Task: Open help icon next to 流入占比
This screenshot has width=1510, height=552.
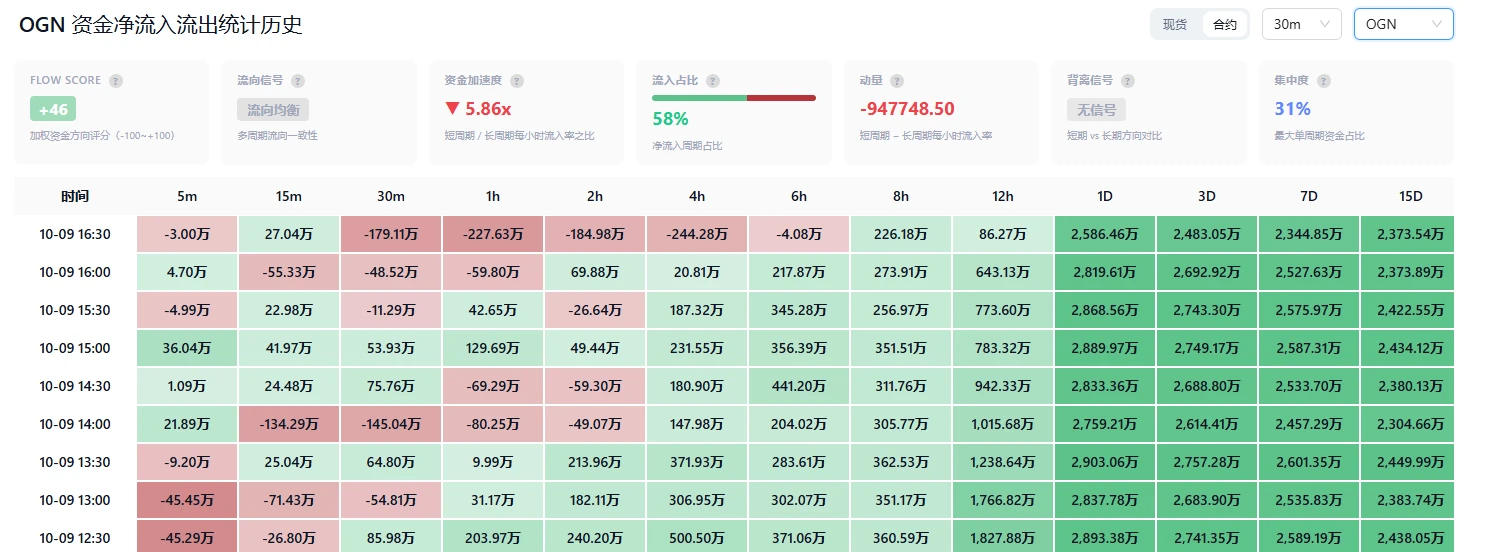Action: [x=713, y=81]
